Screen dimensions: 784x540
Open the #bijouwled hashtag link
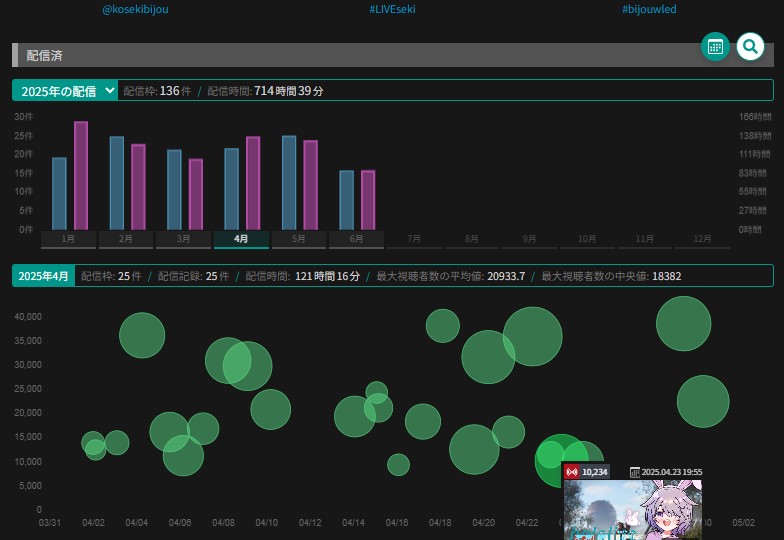[x=649, y=9]
